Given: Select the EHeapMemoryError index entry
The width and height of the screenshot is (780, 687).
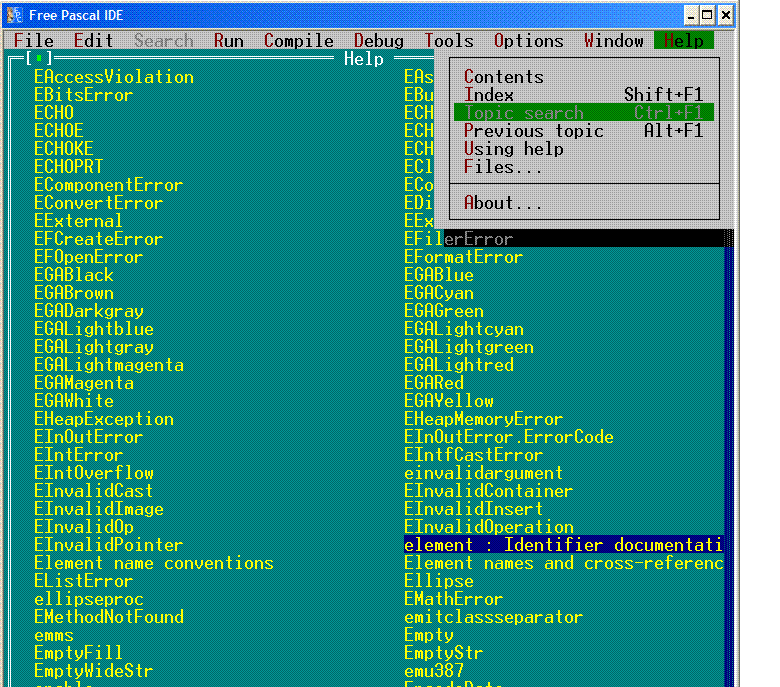Looking at the screenshot, I should pyautogui.click(x=483, y=419).
